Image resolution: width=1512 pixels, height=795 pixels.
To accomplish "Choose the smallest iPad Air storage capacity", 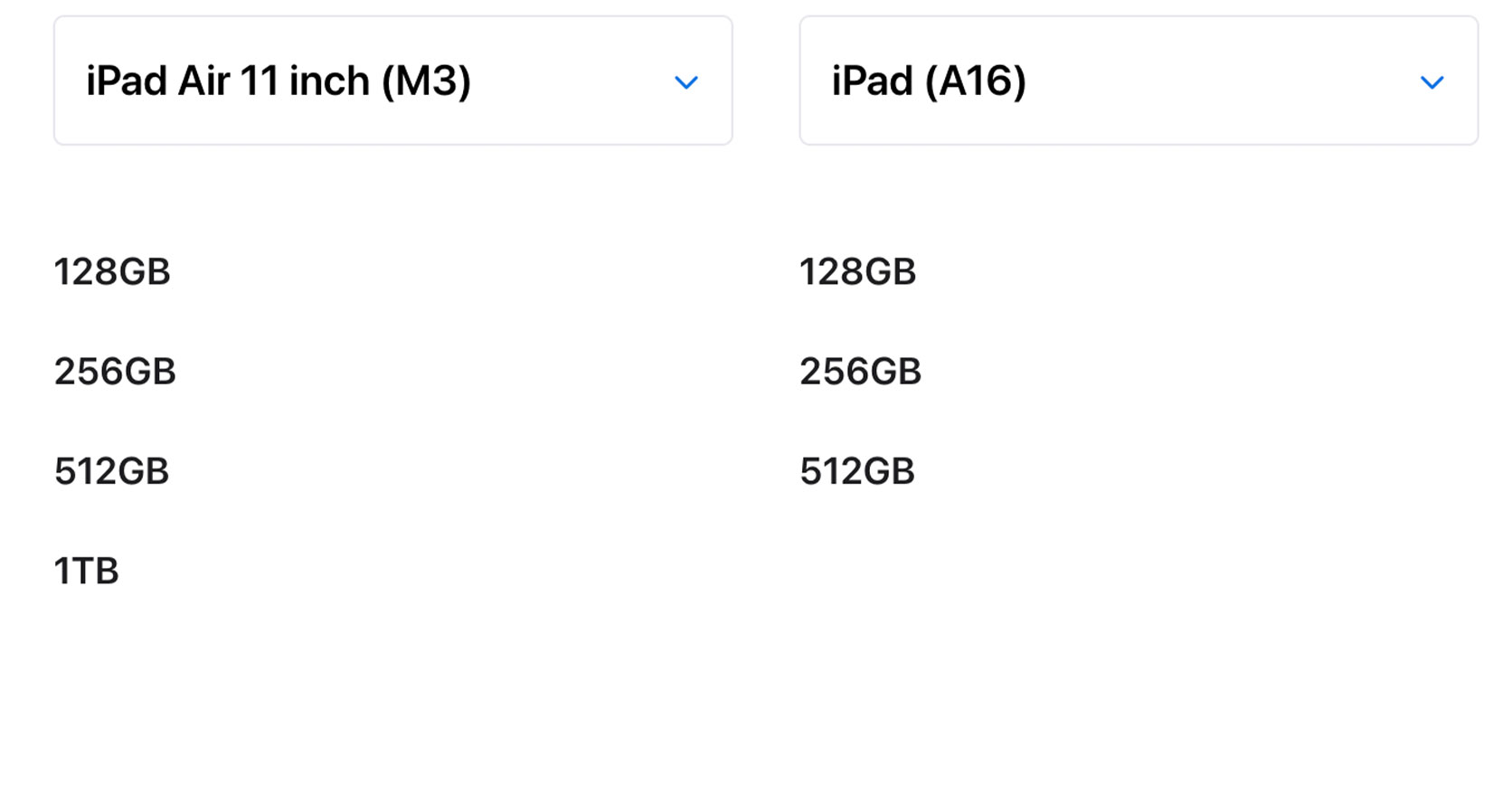I will click(x=112, y=271).
